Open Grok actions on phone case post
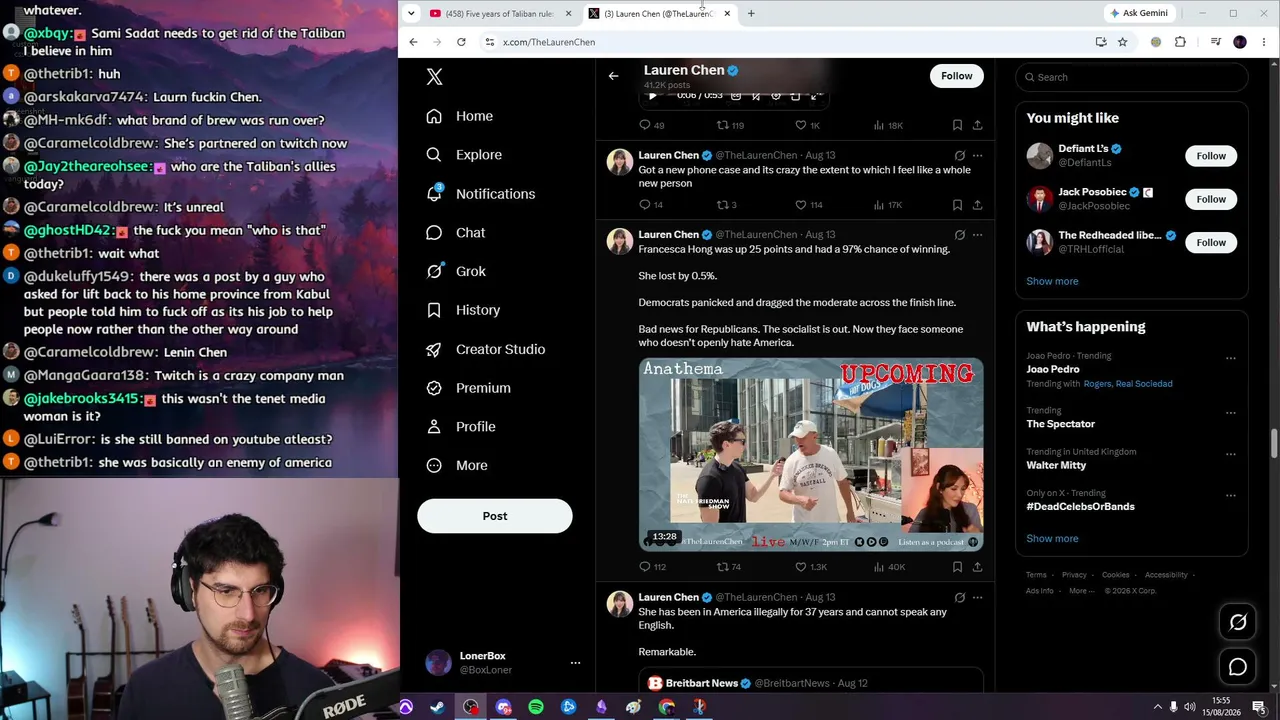1280x720 pixels. coord(959,155)
